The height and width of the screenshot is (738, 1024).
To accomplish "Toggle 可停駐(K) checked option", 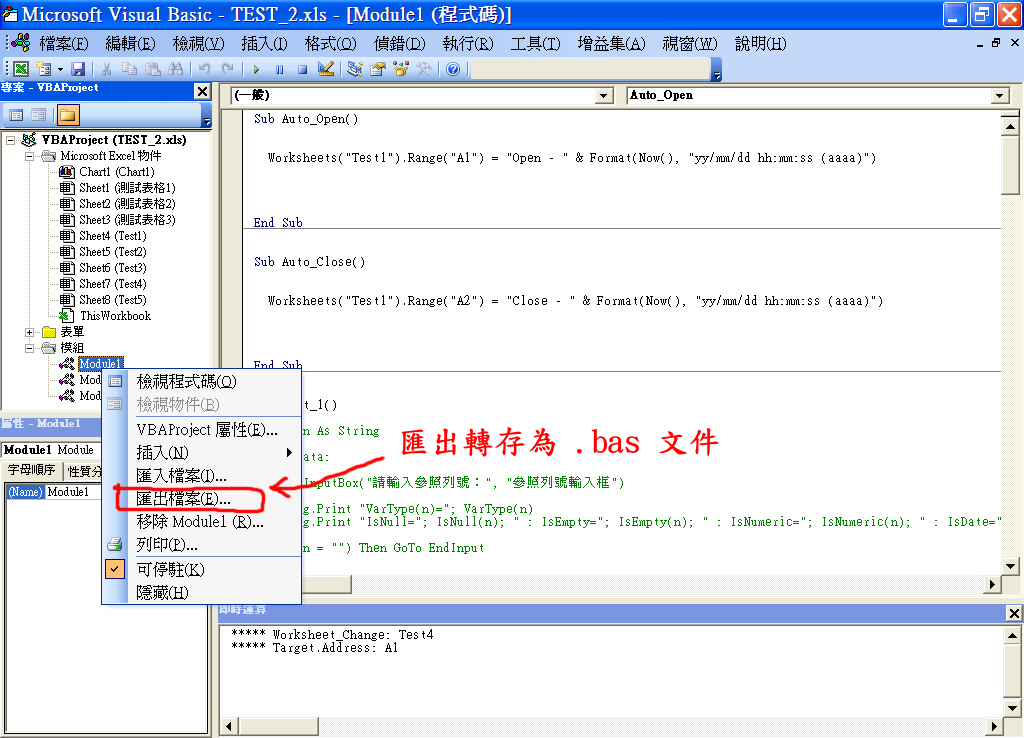I will (202, 570).
